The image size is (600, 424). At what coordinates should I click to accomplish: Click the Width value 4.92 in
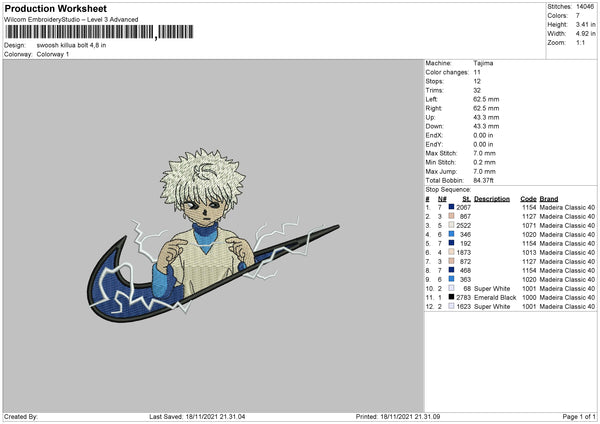click(585, 34)
